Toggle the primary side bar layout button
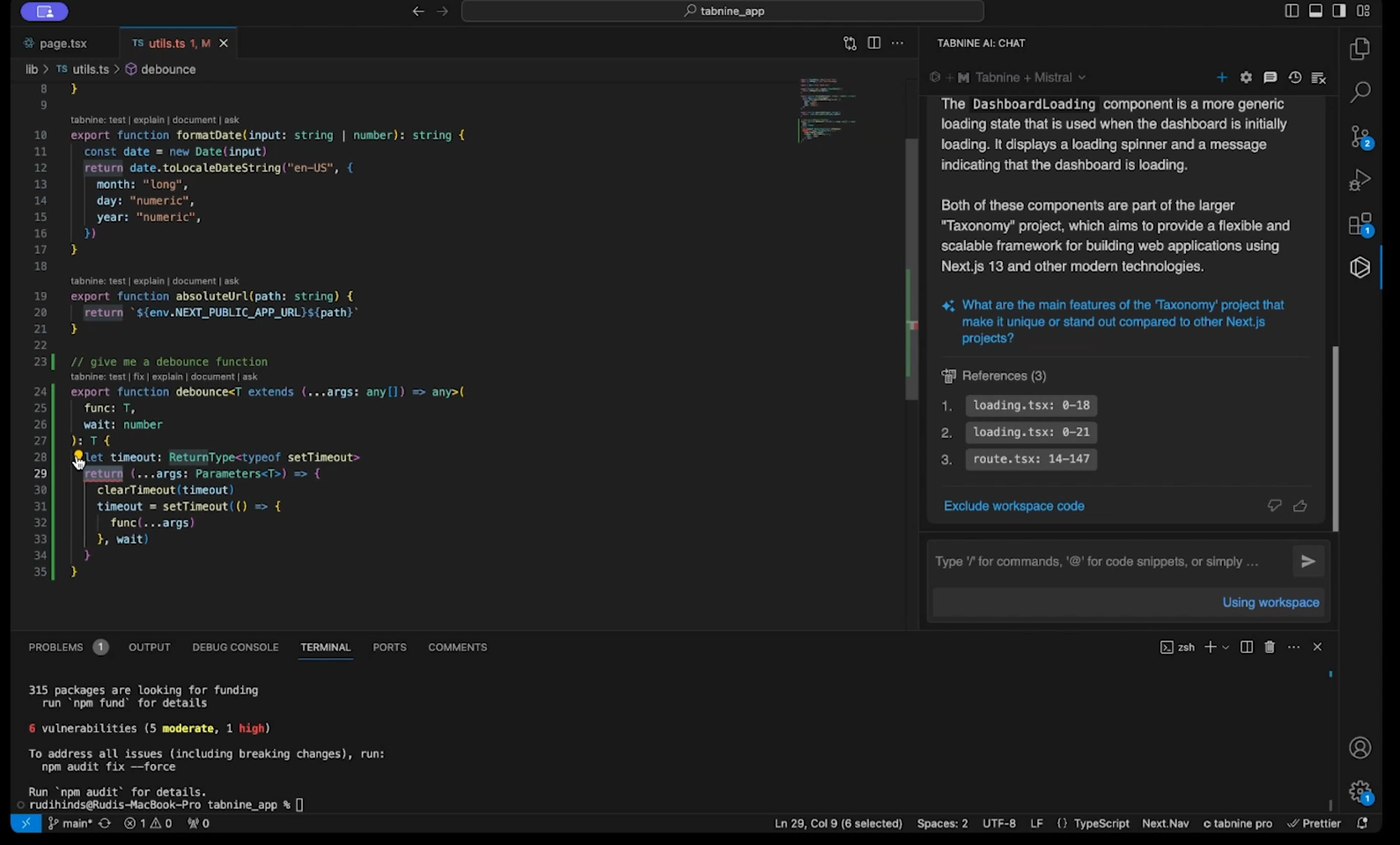Screen dimensions: 1400x845 pyautogui.click(x=1292, y=11)
